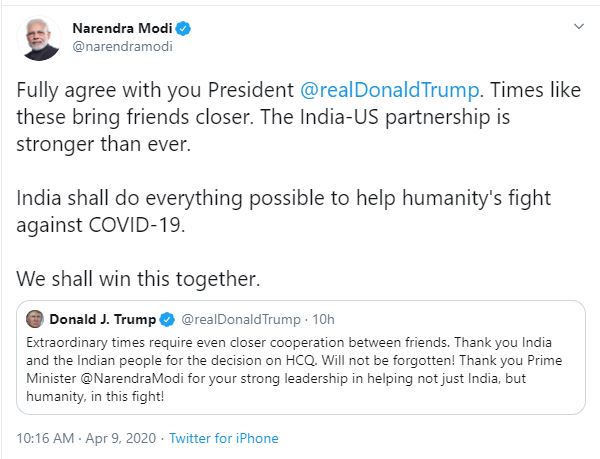Click the 10h timestamp on the quoted tweet
Screen dimensions: 600x459
point(323,320)
